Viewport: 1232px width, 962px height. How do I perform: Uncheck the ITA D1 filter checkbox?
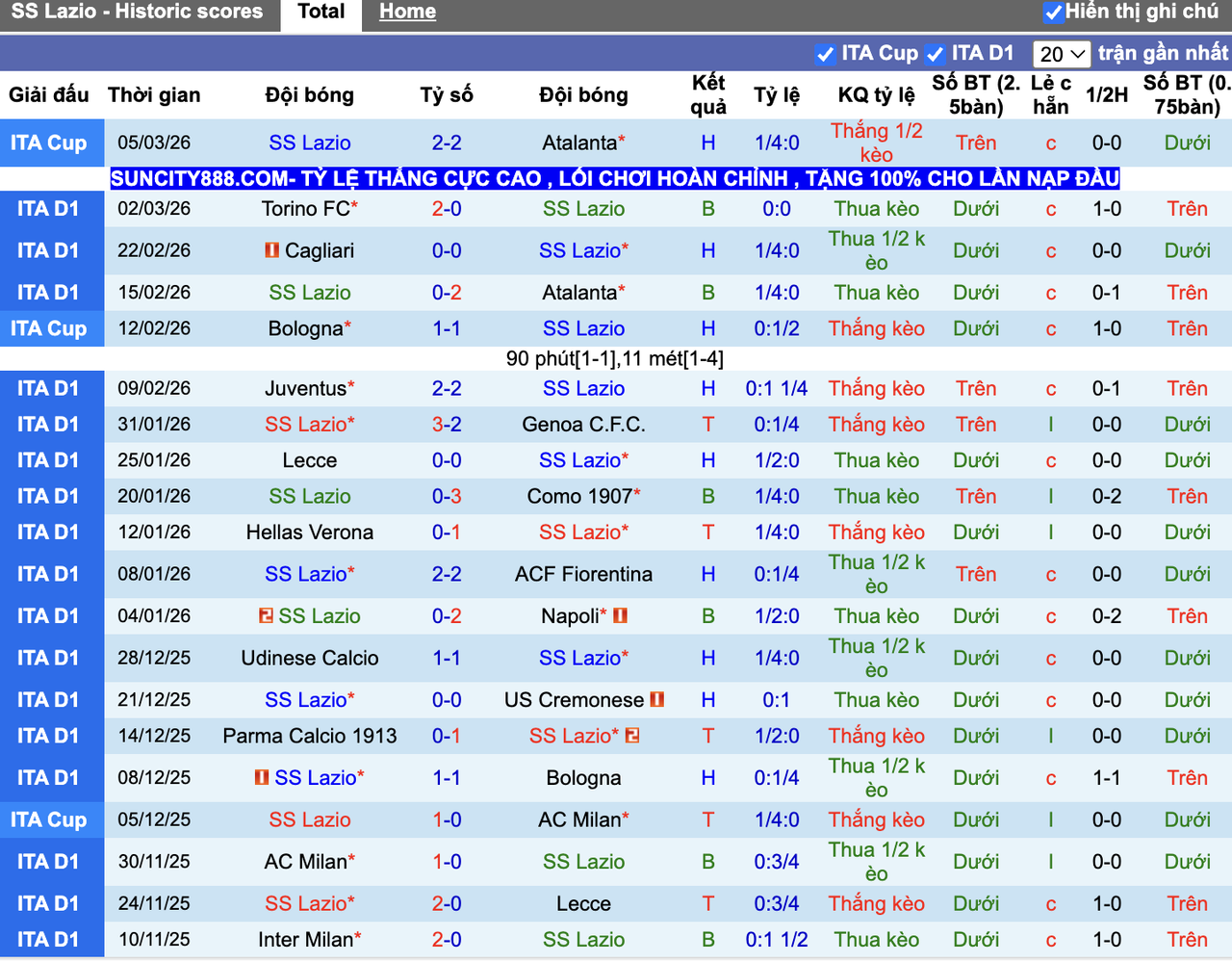pos(935,54)
